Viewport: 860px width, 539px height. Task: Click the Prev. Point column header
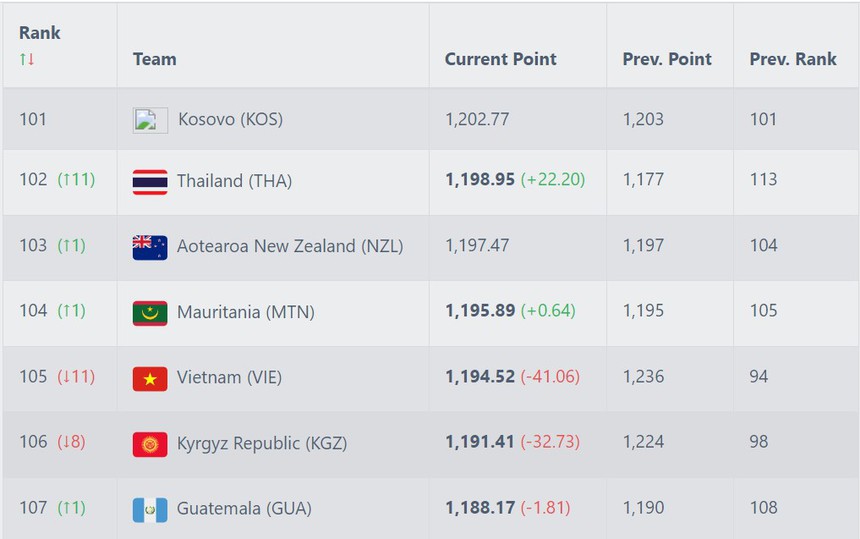point(667,59)
